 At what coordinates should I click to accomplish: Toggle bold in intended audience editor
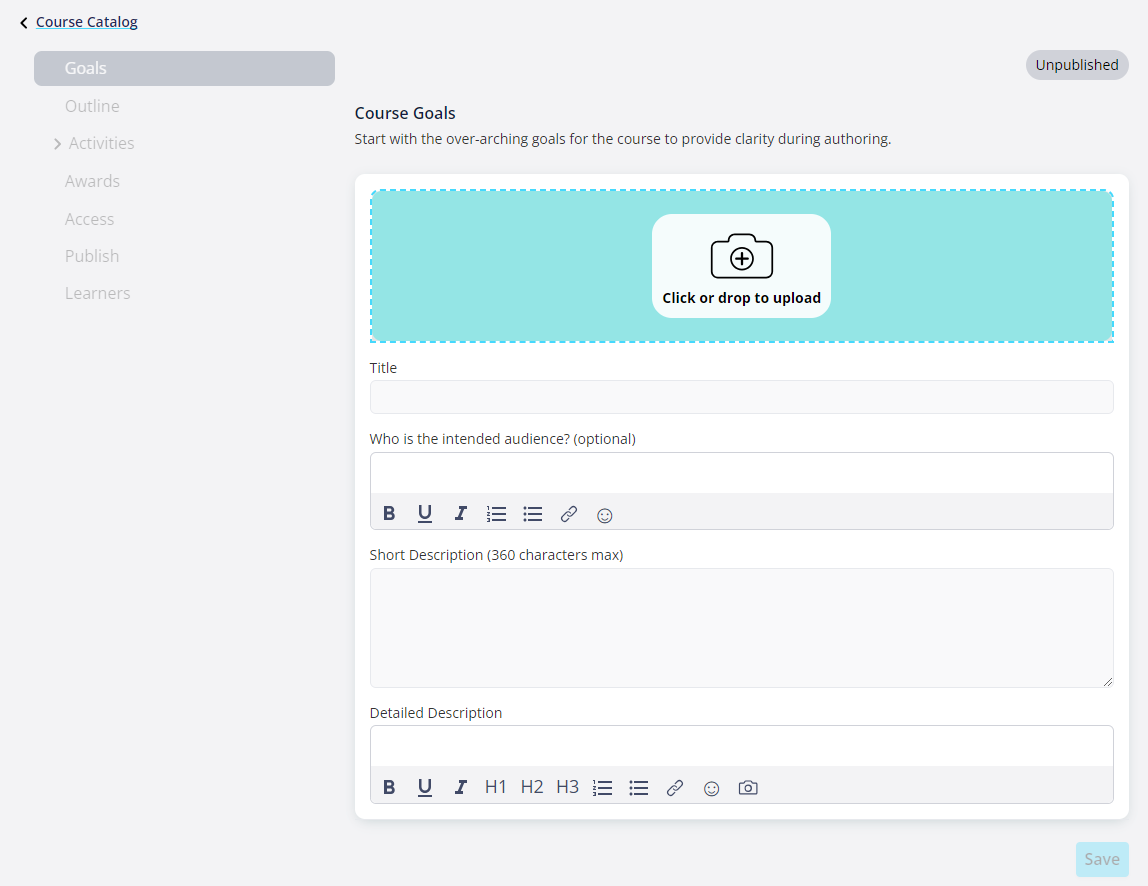click(x=389, y=514)
